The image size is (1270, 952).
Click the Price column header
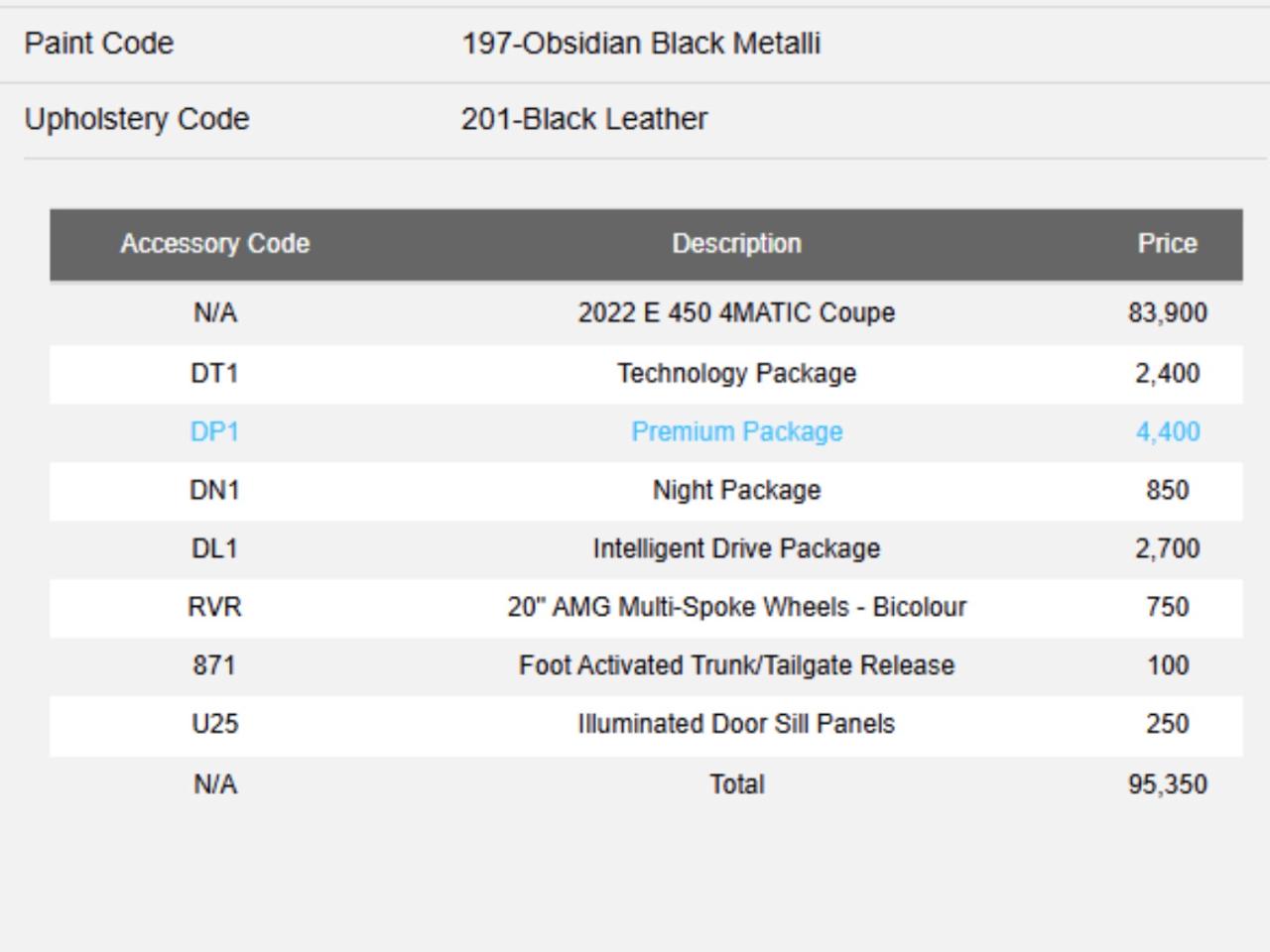click(1167, 244)
